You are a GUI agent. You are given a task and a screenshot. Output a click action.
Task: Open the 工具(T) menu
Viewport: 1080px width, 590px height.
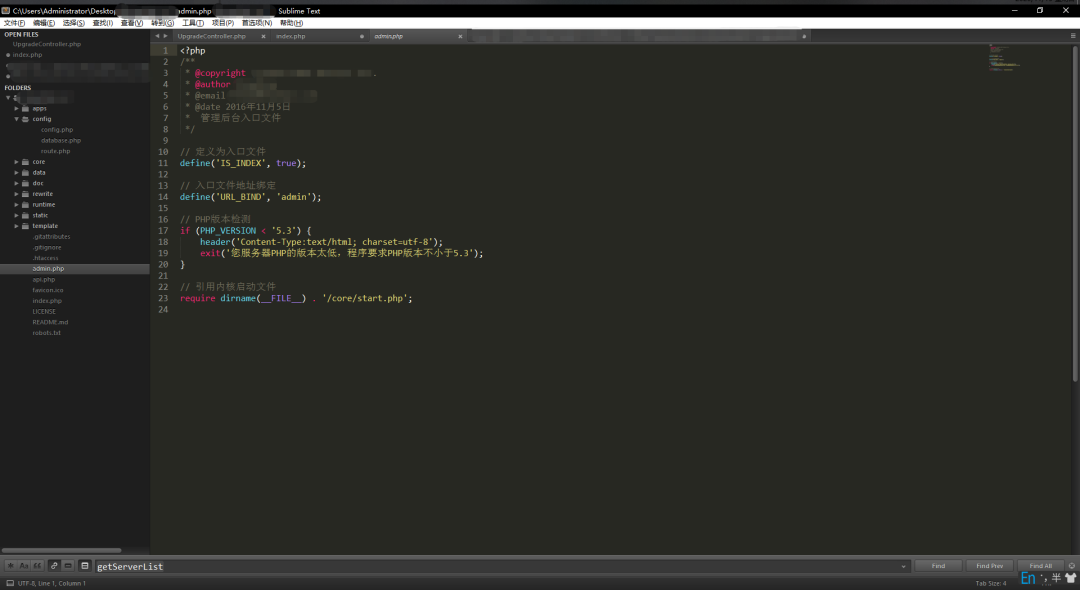(x=193, y=23)
